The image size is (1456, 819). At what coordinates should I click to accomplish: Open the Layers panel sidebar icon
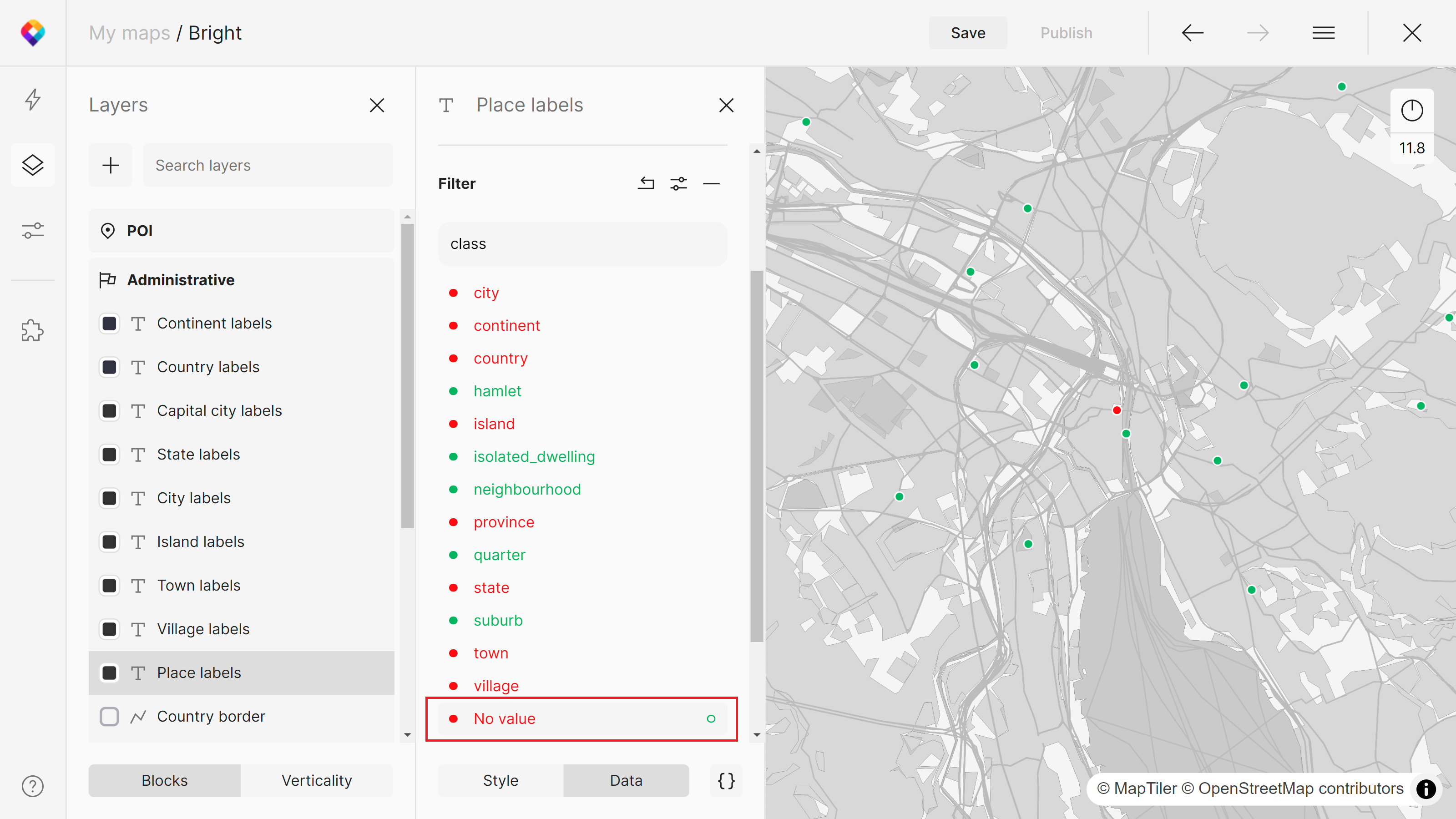[x=33, y=165]
